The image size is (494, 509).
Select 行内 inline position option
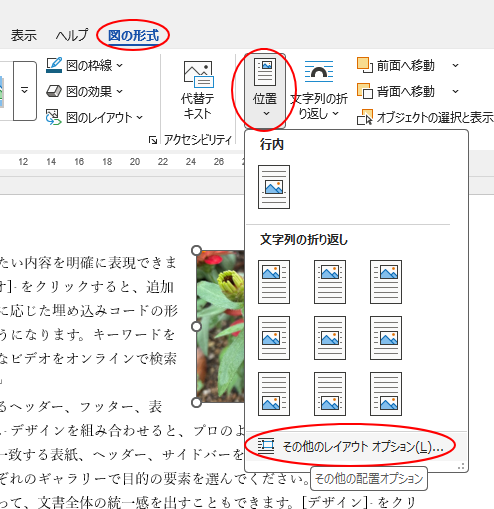[x=274, y=187]
